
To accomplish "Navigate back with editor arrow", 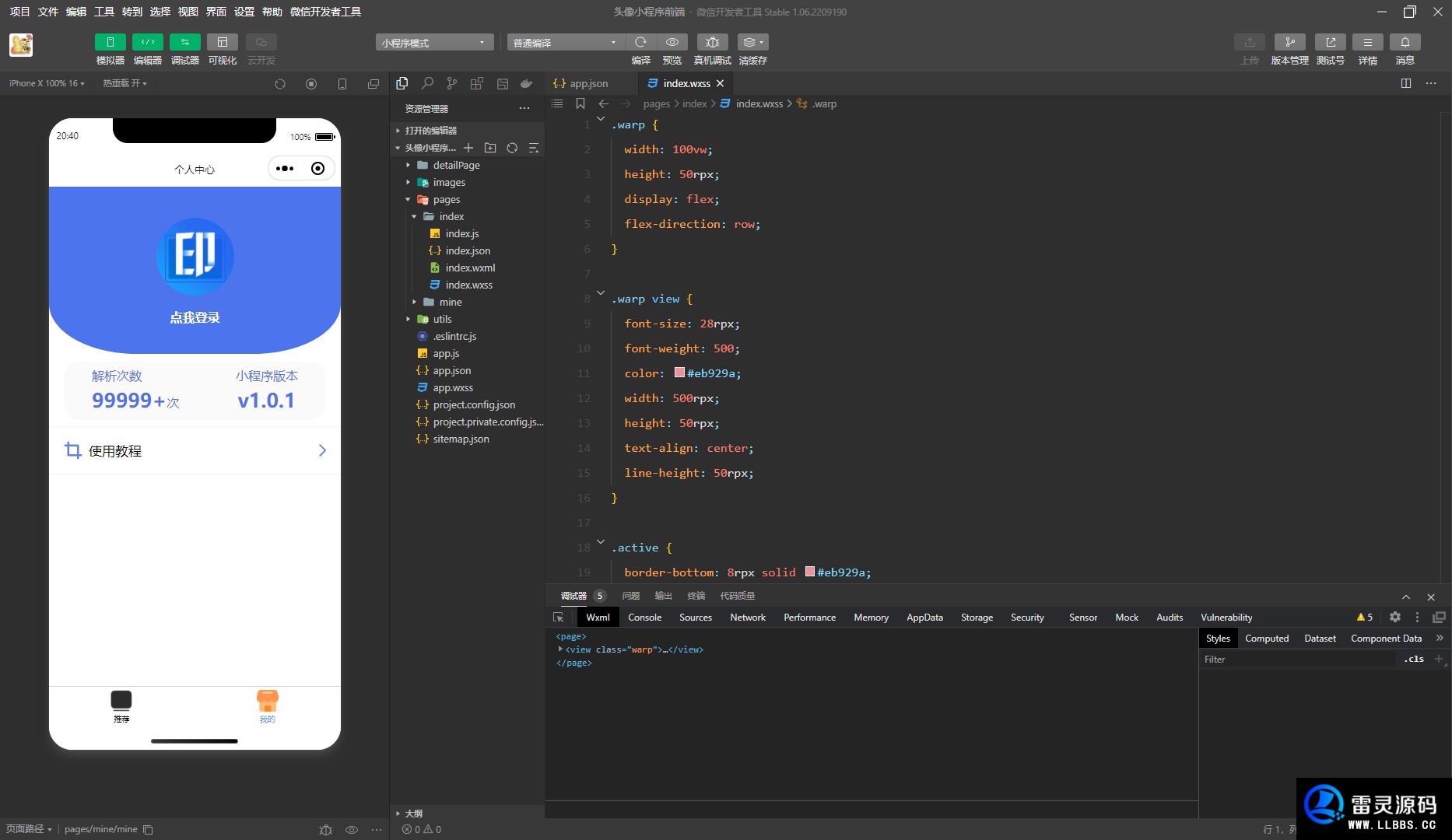I will (604, 103).
